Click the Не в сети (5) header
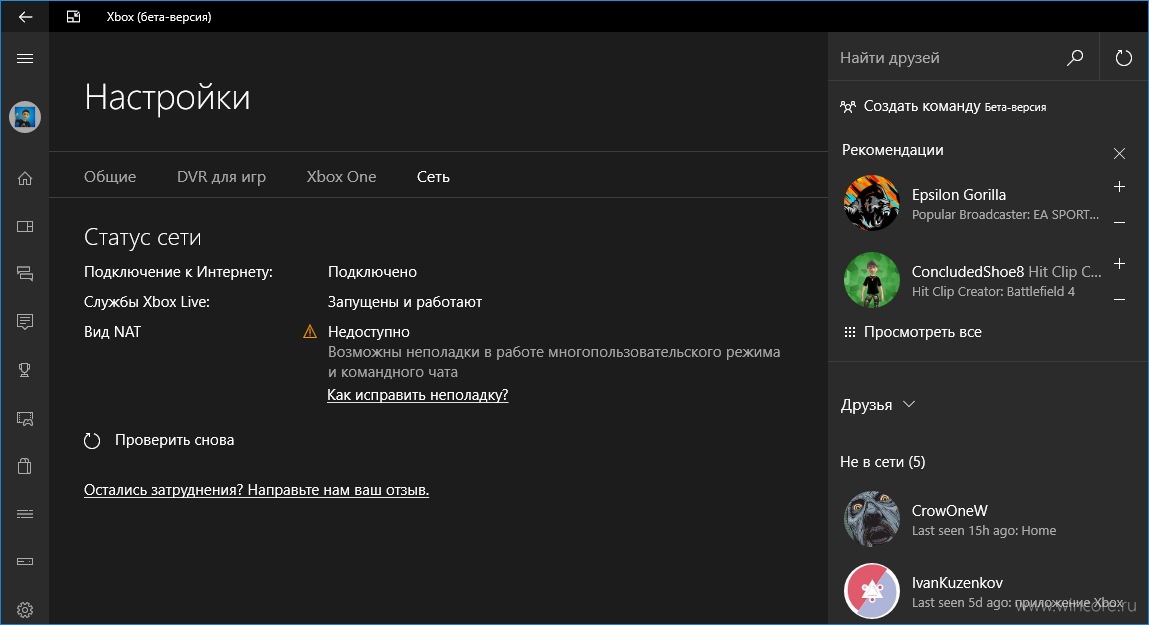 coord(882,462)
